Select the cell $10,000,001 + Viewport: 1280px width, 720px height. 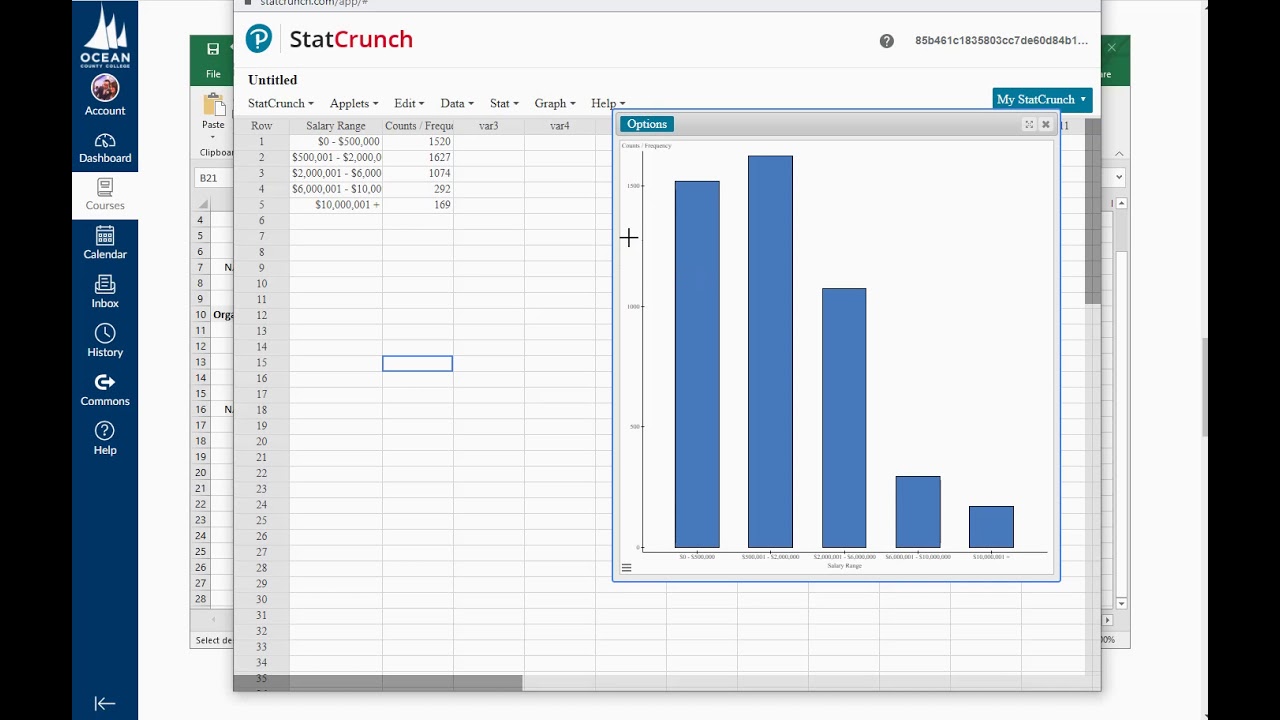(336, 205)
